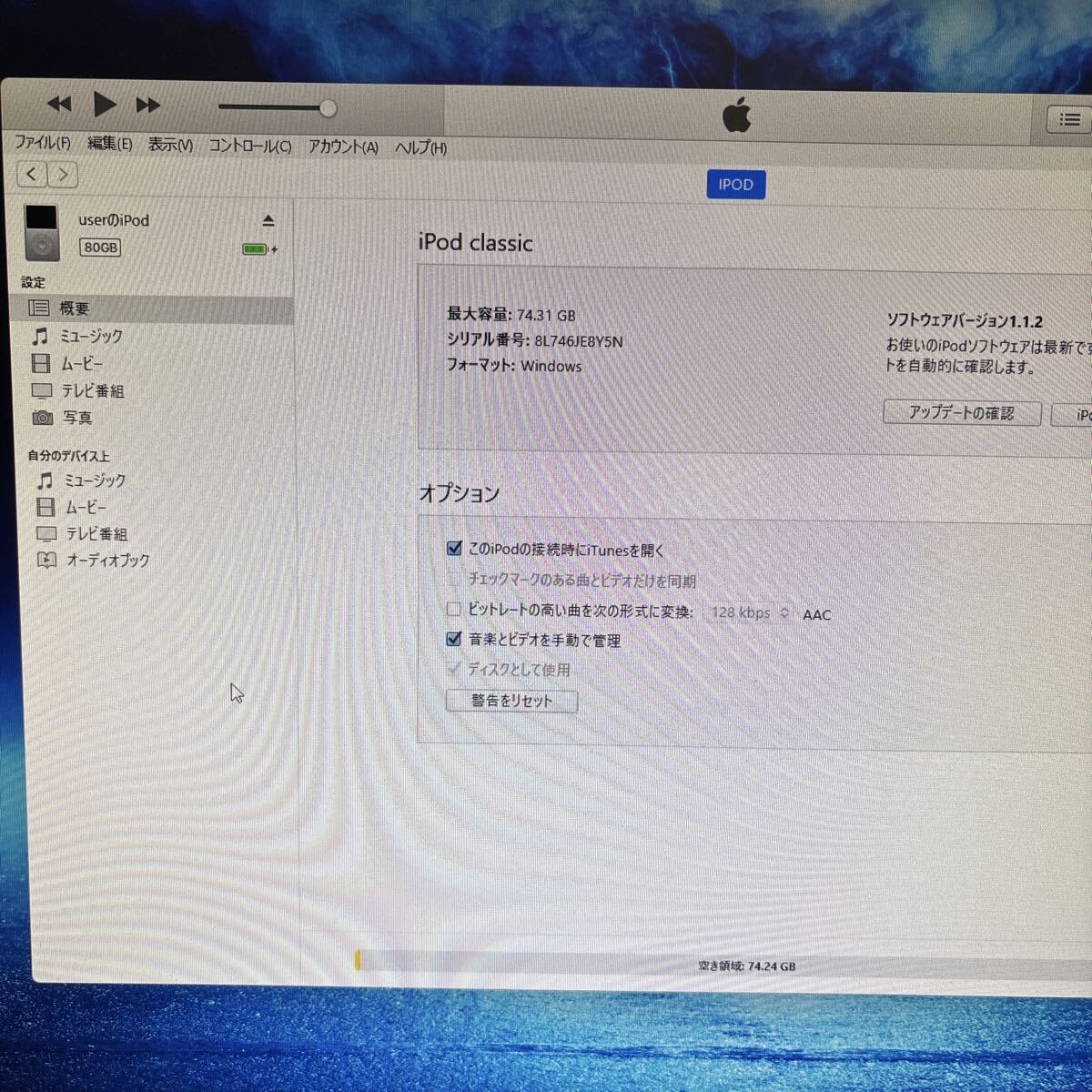Click the Apple logo in the header
The image size is (1092, 1092).
coord(736,116)
